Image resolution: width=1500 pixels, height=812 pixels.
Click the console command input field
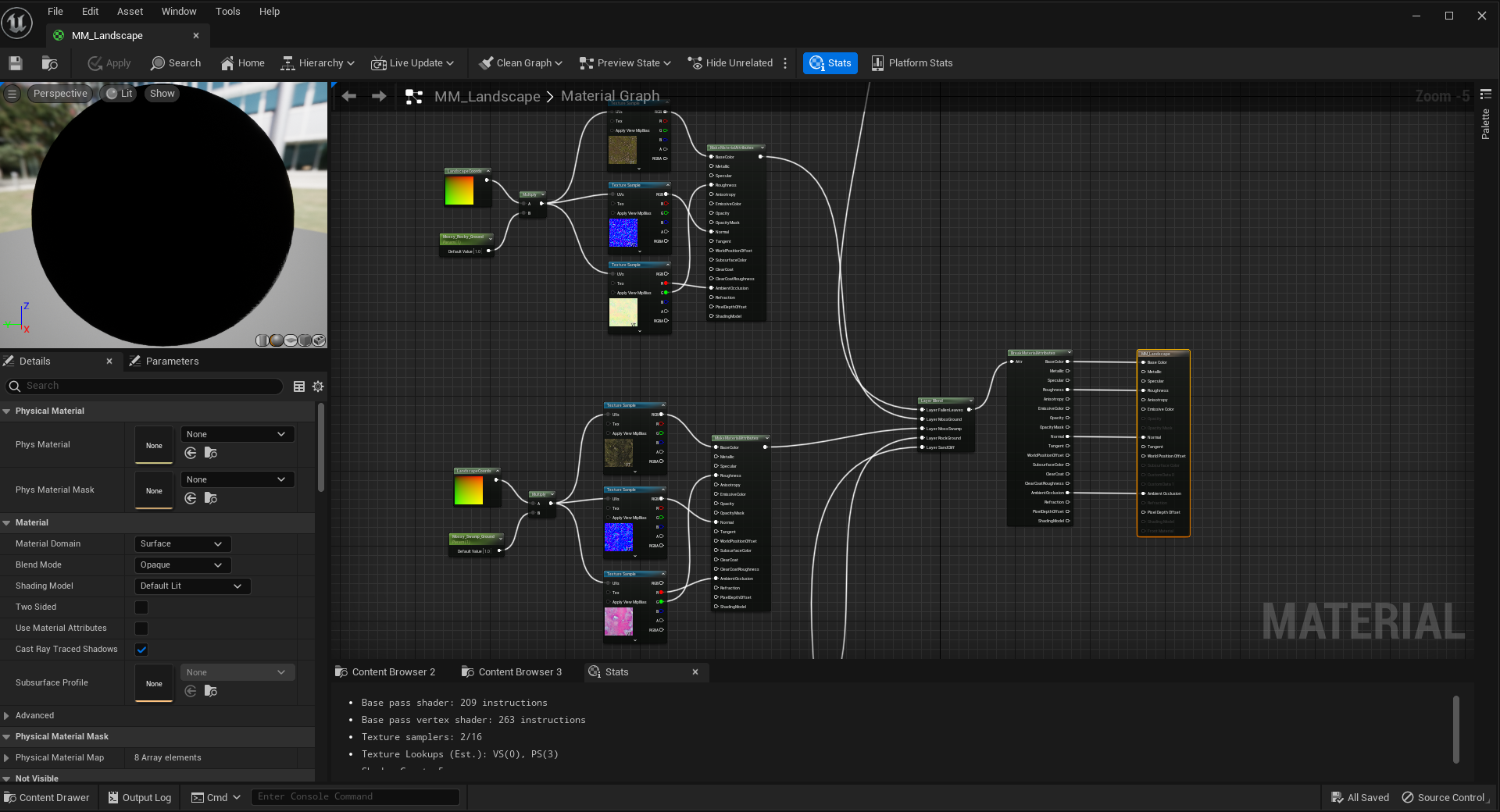(x=355, y=796)
